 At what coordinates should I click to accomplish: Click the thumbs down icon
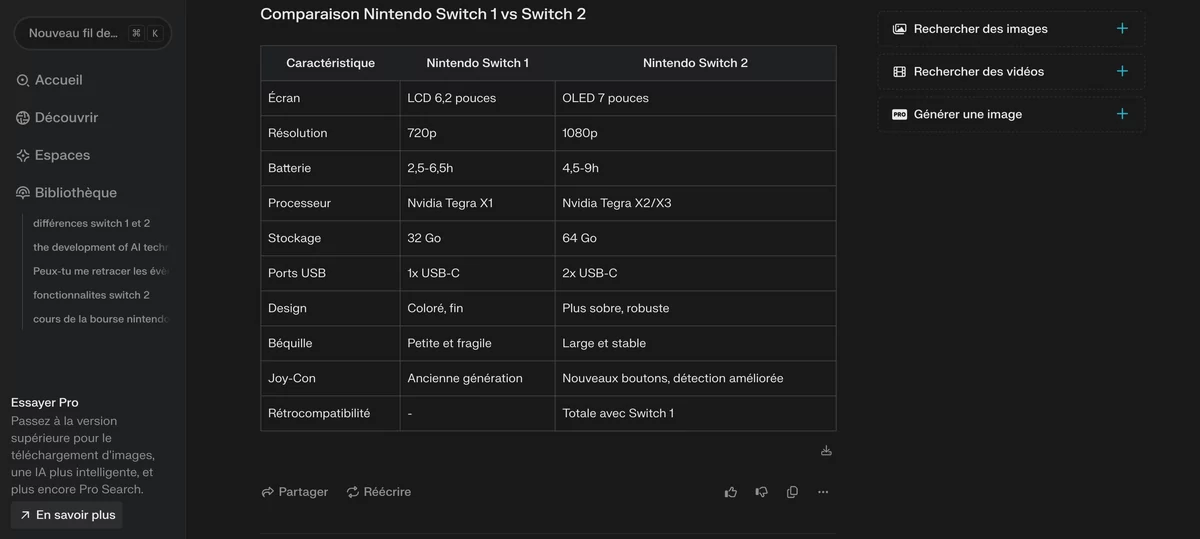click(x=762, y=492)
